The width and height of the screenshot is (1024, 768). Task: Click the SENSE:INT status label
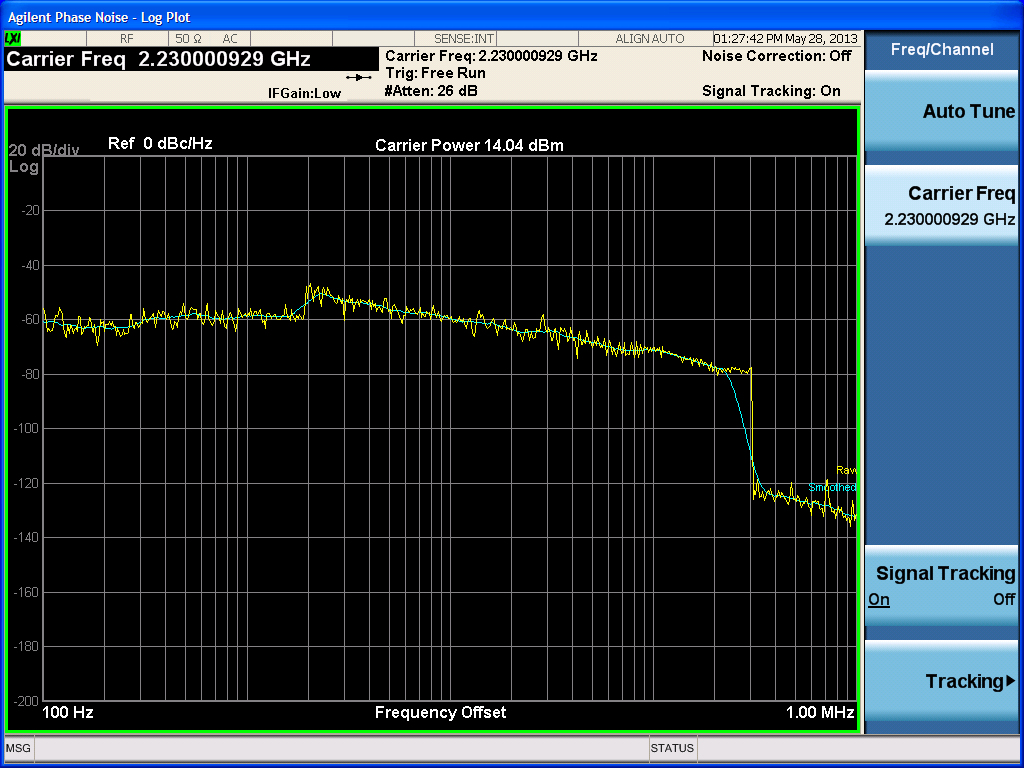tap(464, 39)
